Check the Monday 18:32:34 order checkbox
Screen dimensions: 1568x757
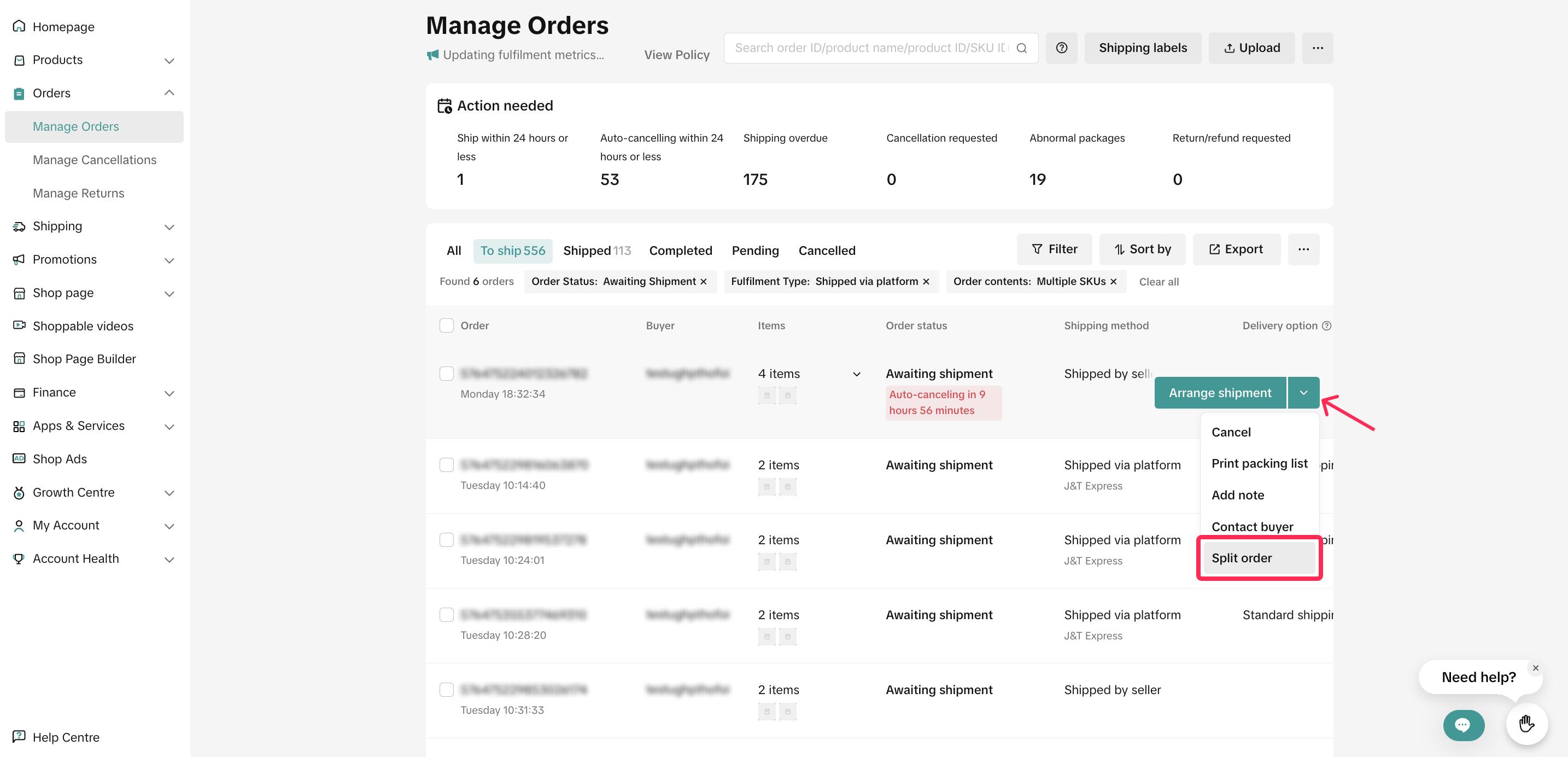coord(446,374)
